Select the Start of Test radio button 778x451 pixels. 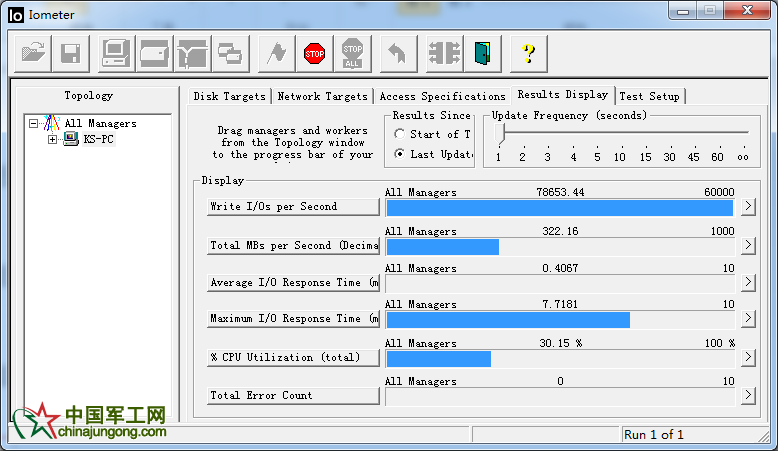[400, 134]
